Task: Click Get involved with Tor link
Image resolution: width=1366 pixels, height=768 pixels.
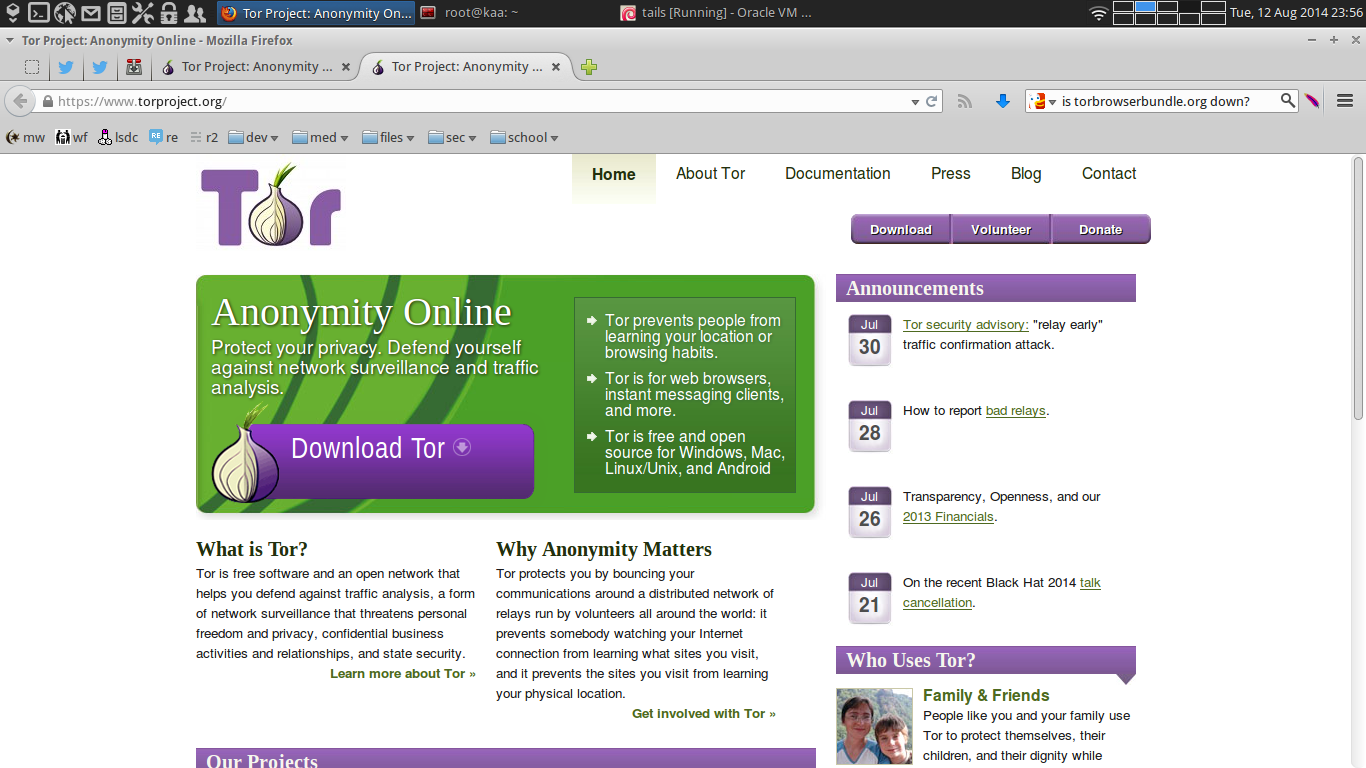Action: 704,714
